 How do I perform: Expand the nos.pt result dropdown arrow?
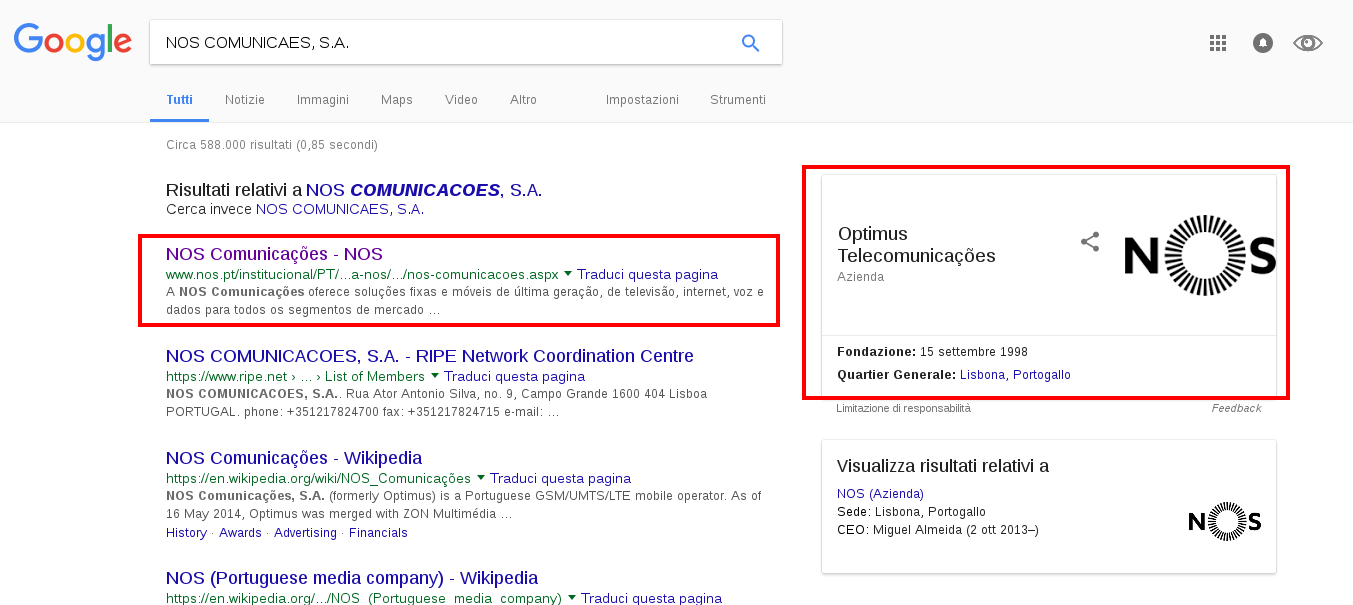[x=568, y=273]
